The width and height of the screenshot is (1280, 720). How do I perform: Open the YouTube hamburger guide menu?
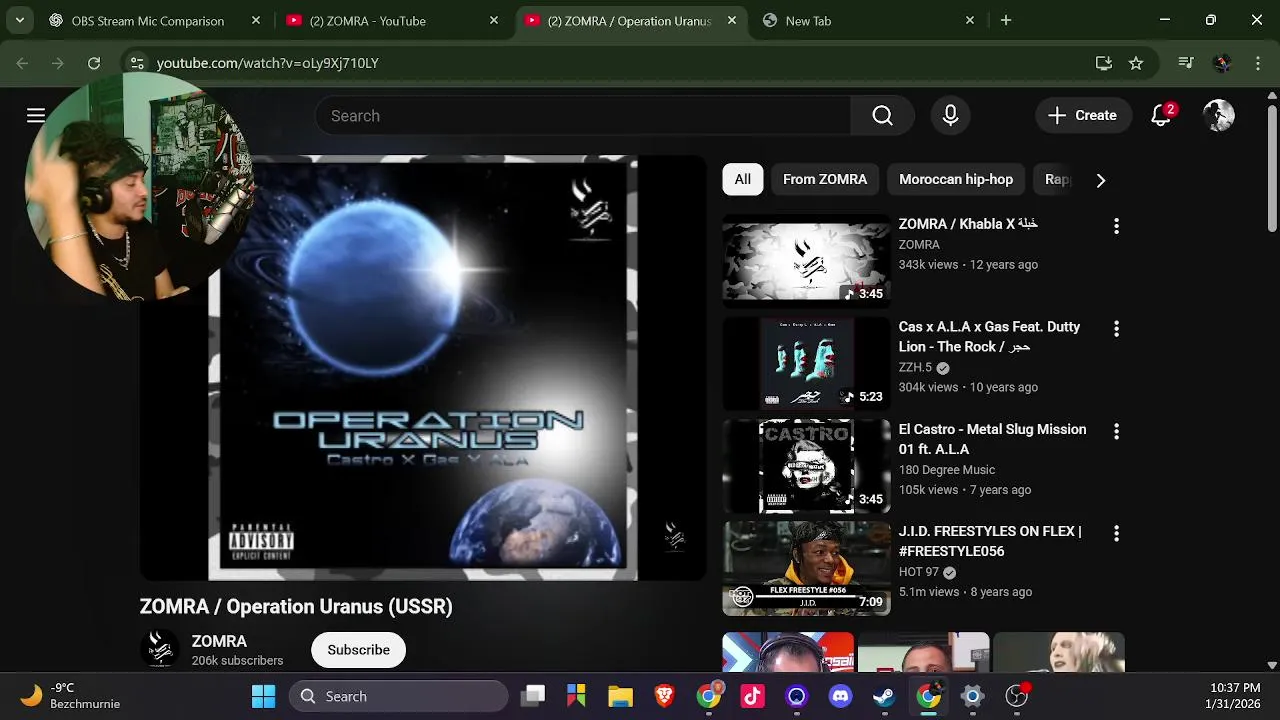(x=36, y=116)
